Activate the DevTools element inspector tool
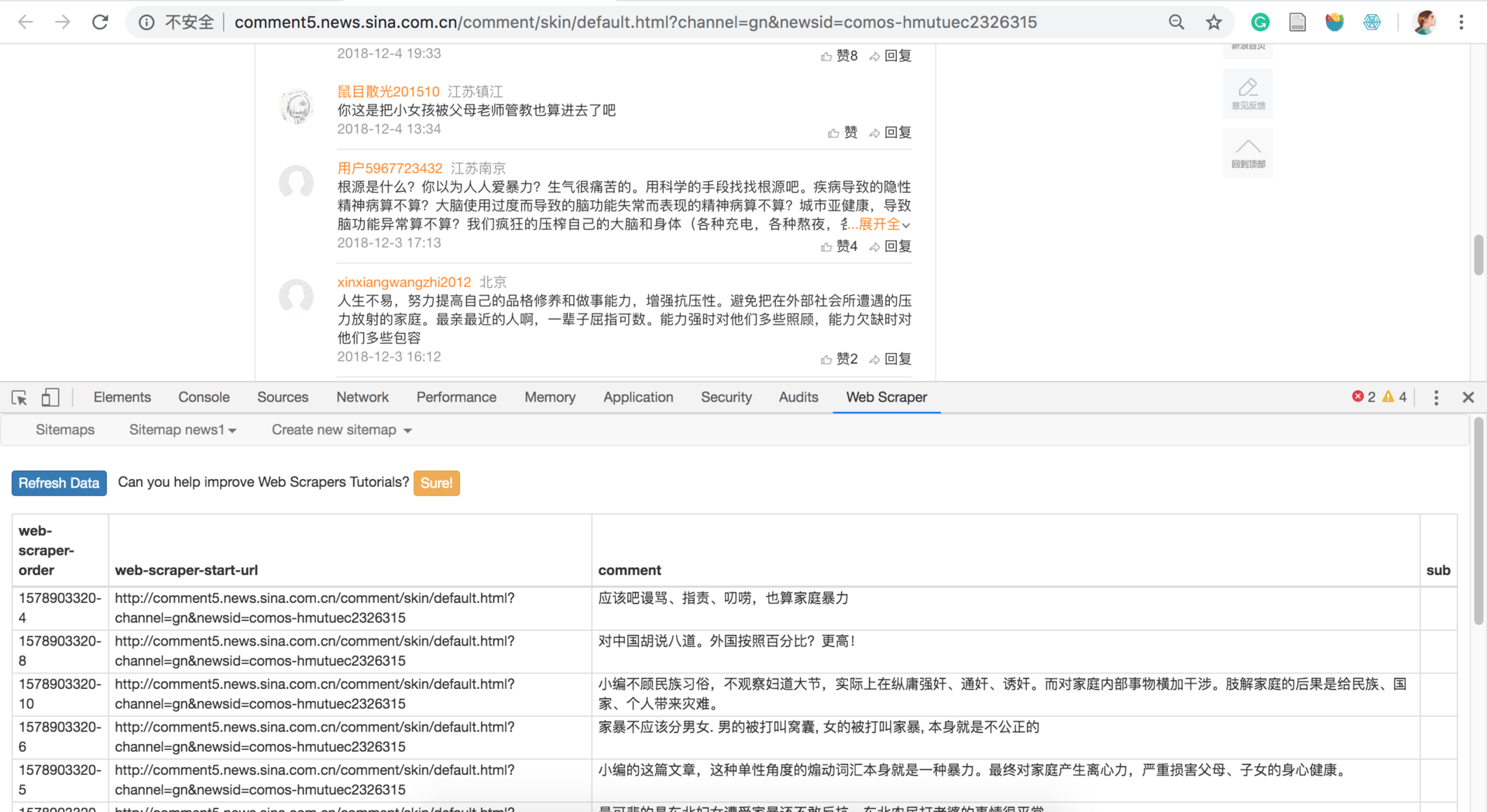Viewport: 1487px width, 812px height. tap(19, 397)
